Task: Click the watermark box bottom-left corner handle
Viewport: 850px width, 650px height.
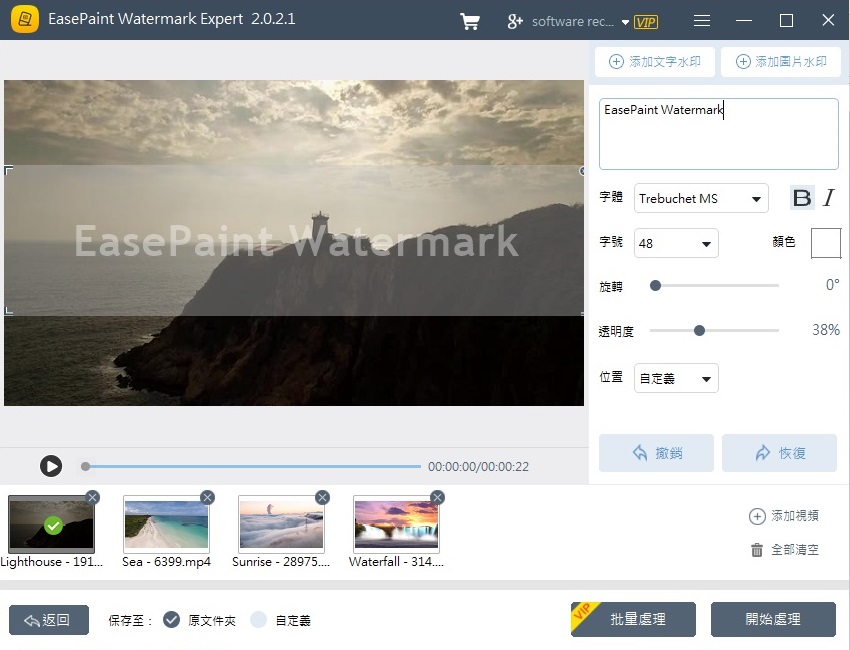Action: pyautogui.click(x=8, y=311)
